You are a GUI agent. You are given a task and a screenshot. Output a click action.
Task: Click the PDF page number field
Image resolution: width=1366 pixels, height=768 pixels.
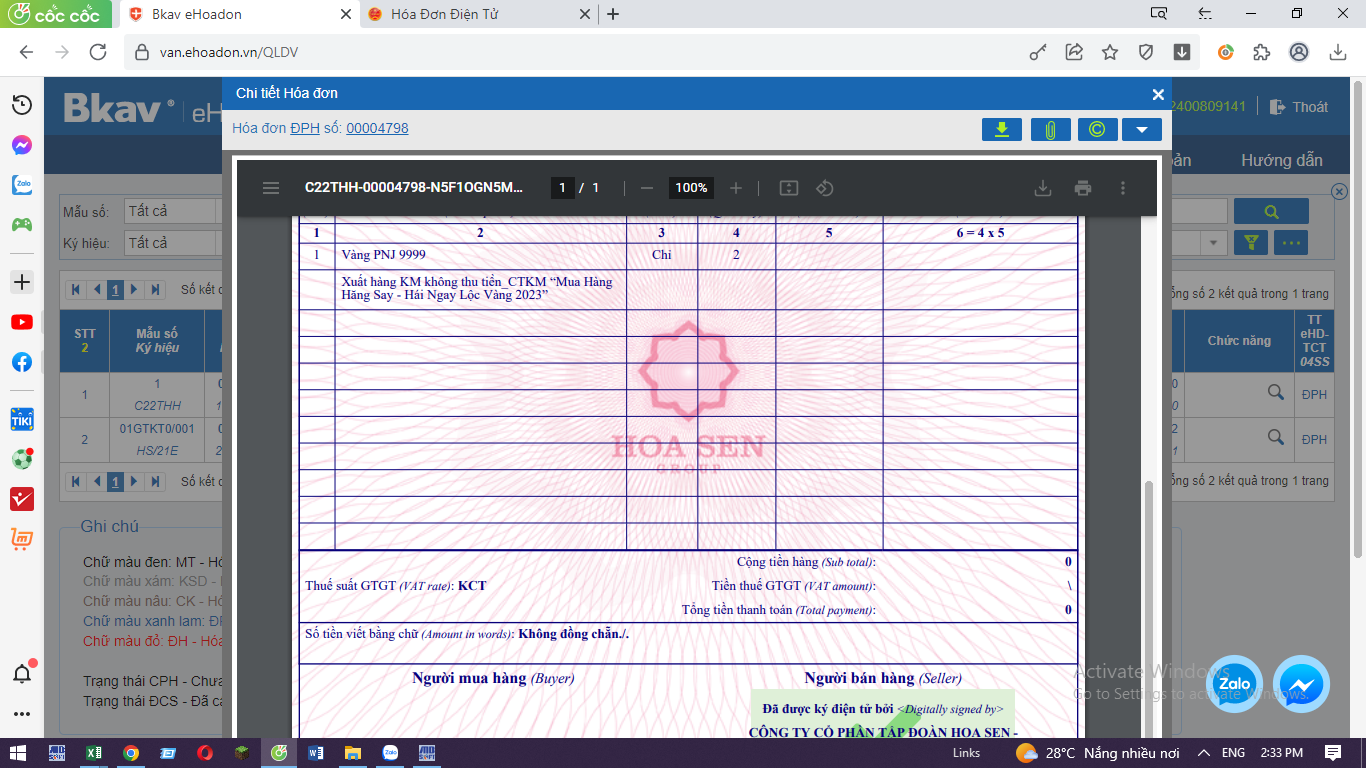(x=563, y=188)
